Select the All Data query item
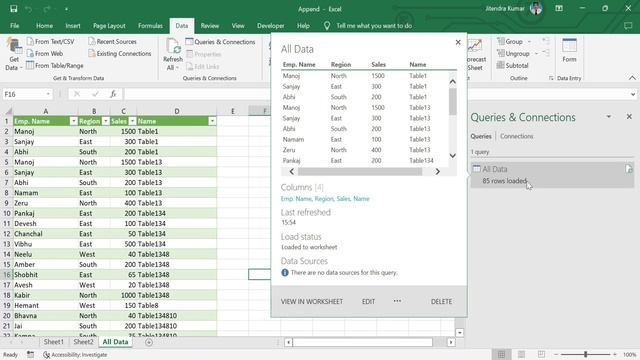 click(x=552, y=175)
